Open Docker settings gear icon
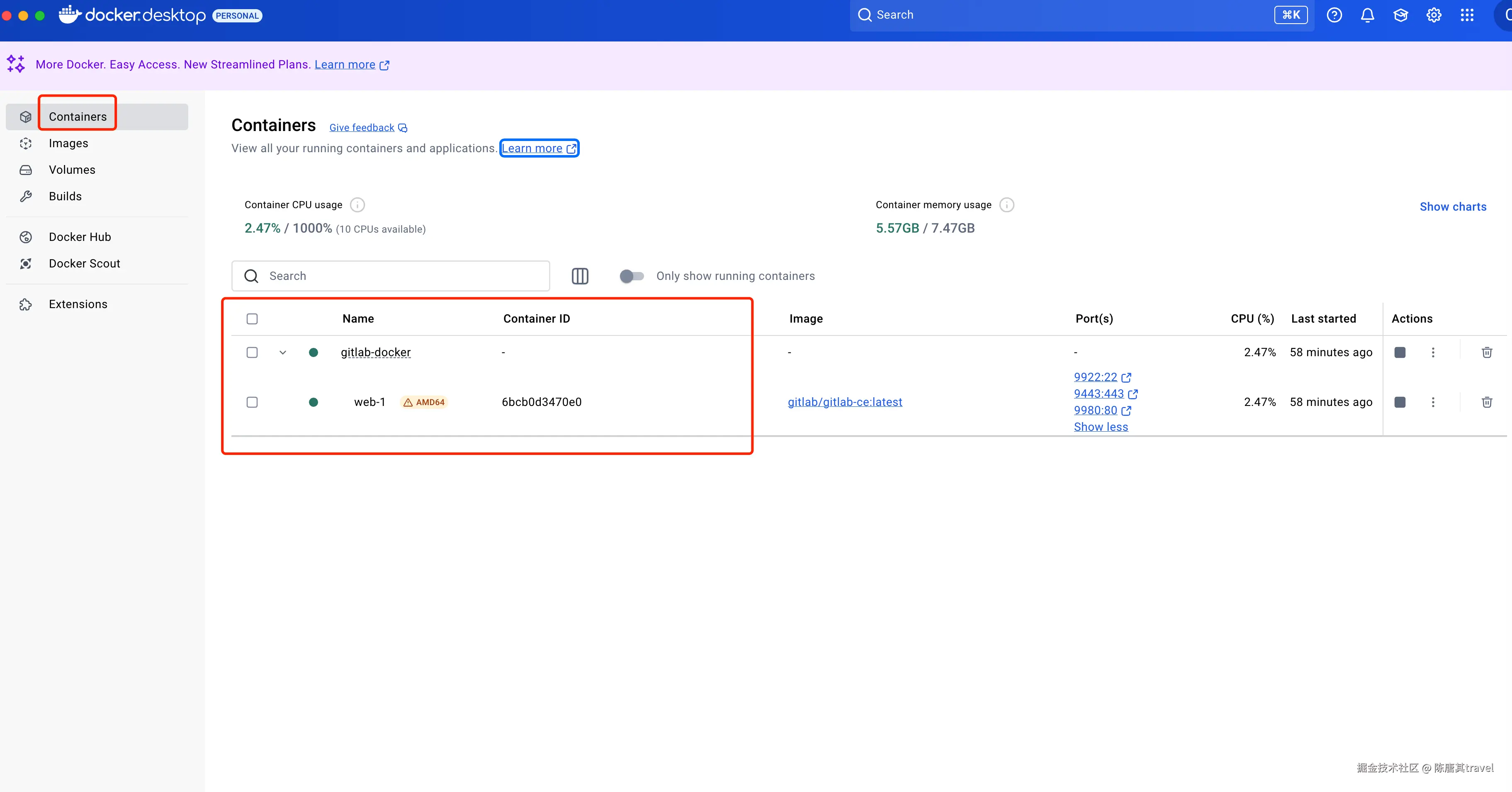 pyautogui.click(x=1434, y=15)
